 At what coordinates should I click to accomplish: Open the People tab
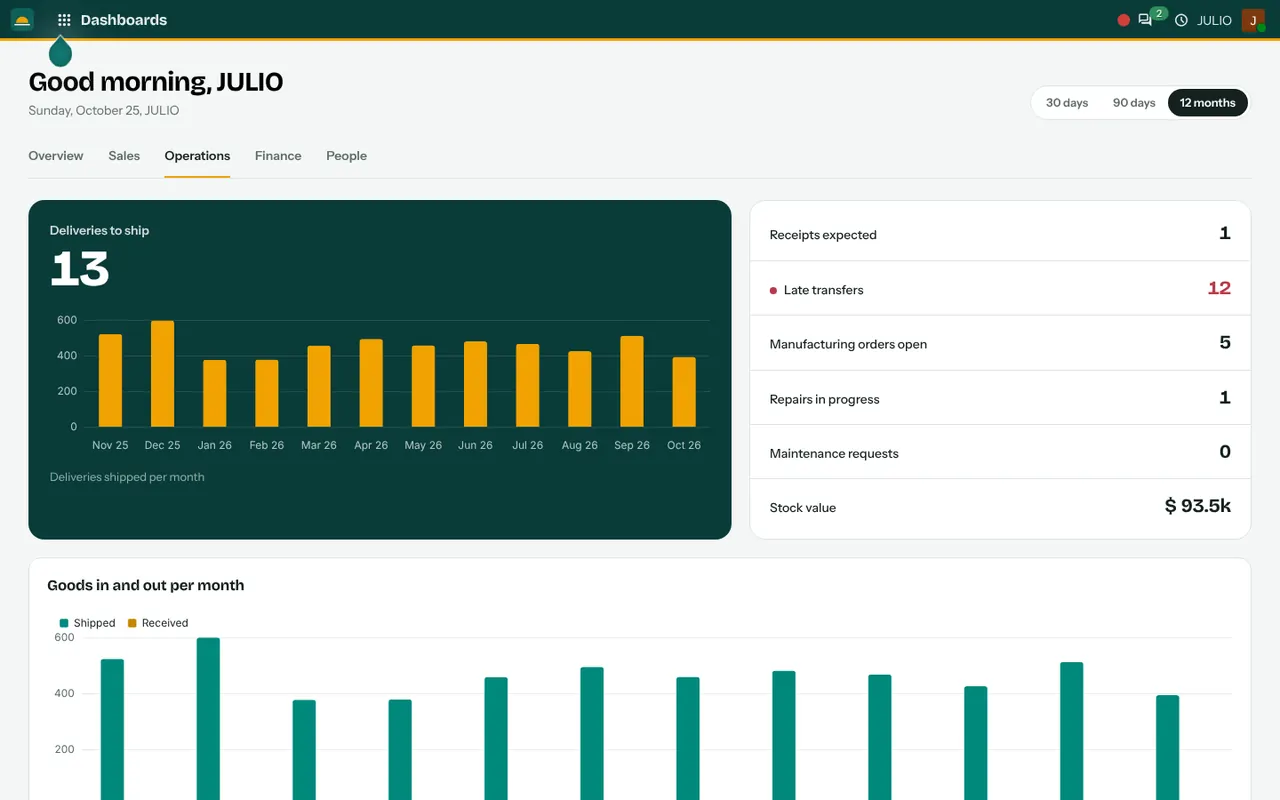(346, 156)
